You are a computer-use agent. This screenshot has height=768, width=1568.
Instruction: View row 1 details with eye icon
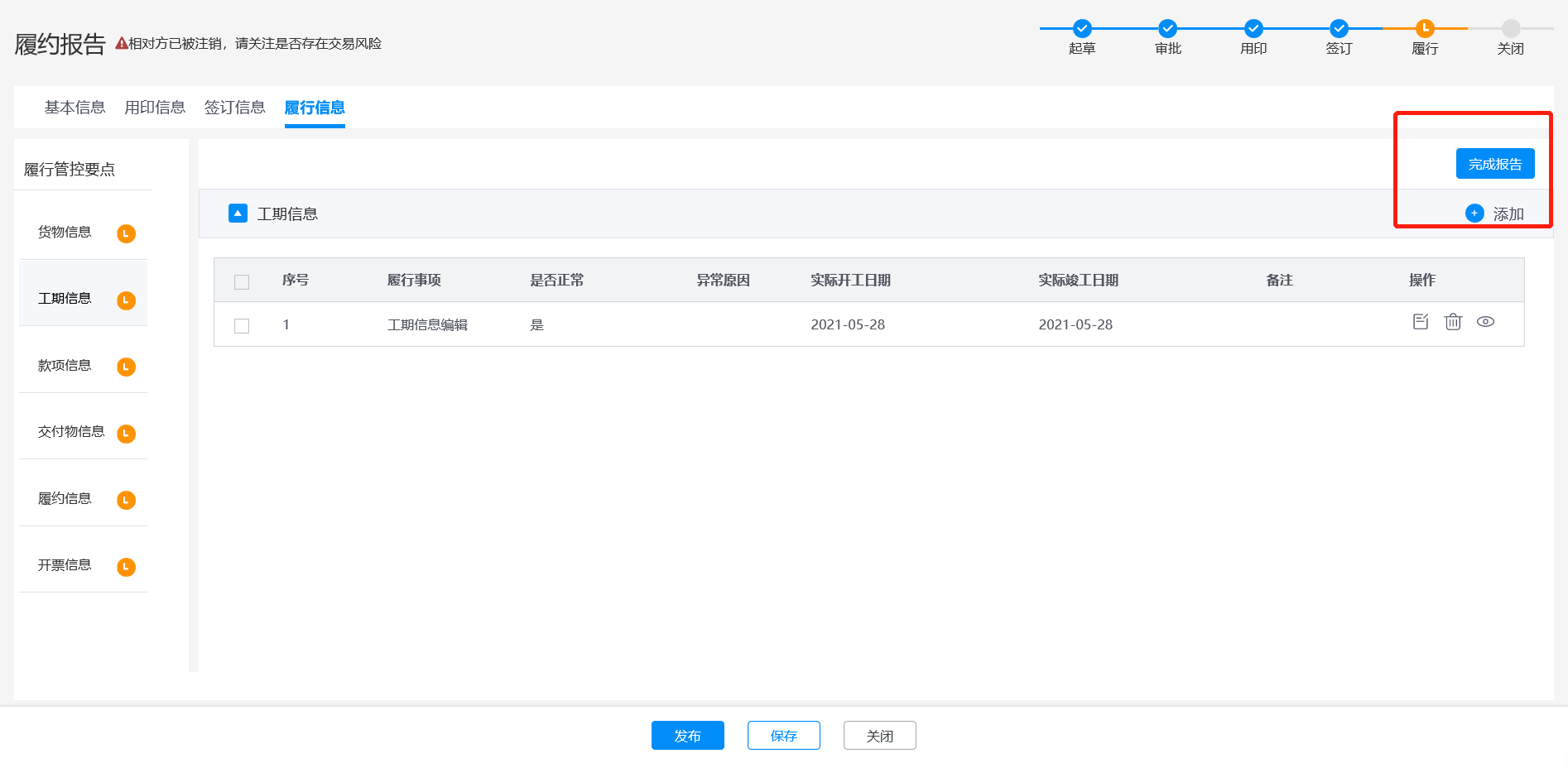click(x=1485, y=322)
